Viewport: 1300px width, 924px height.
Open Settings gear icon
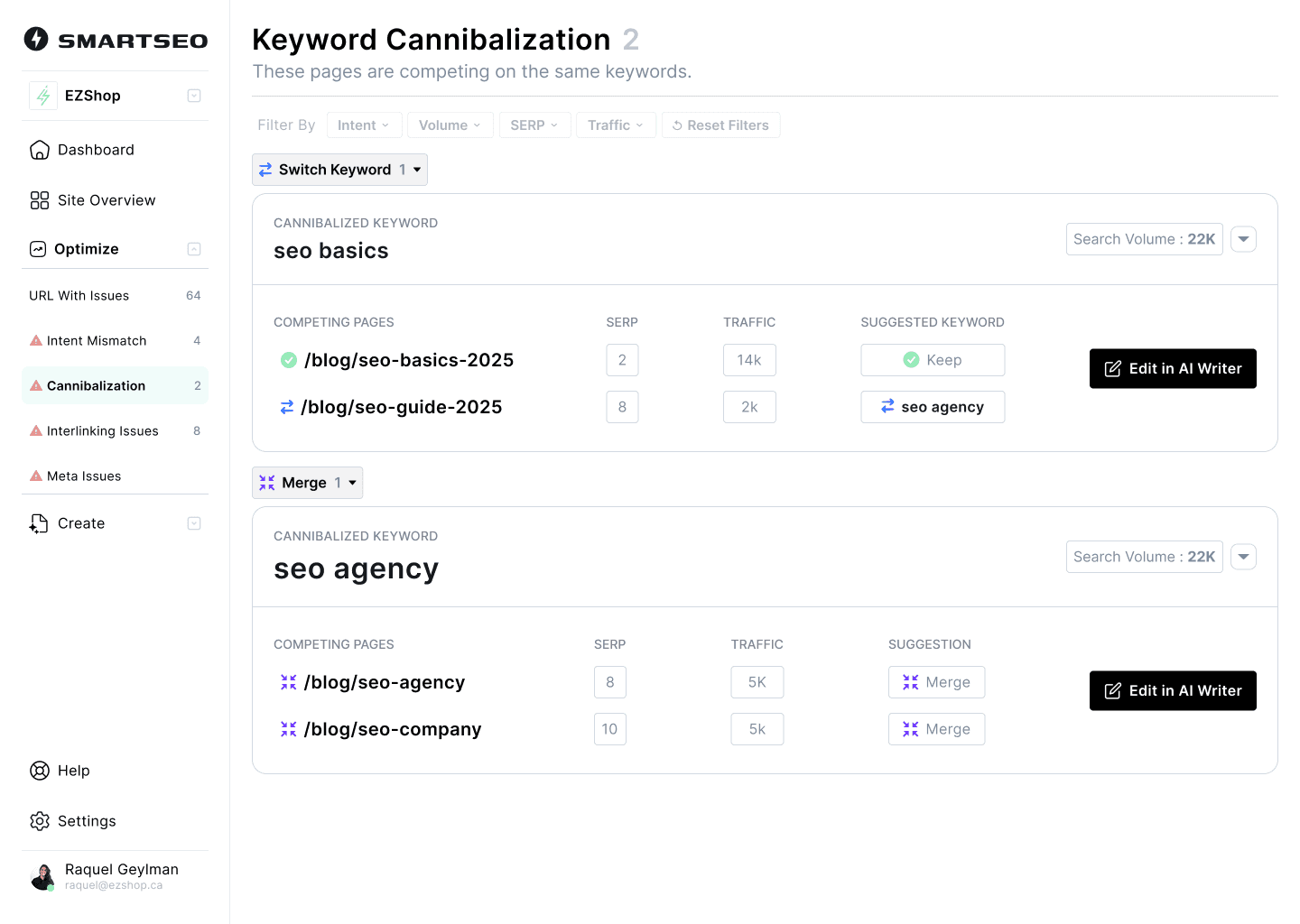[40, 821]
